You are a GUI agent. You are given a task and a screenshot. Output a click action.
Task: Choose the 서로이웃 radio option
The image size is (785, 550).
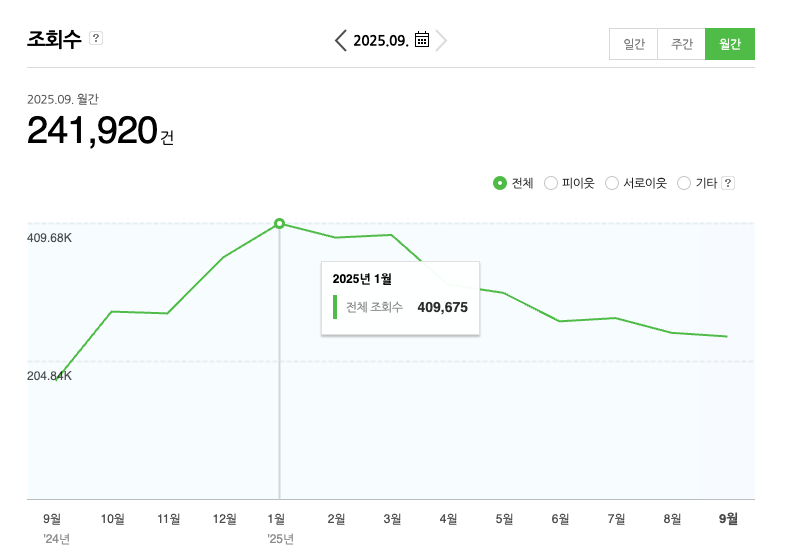[612, 183]
